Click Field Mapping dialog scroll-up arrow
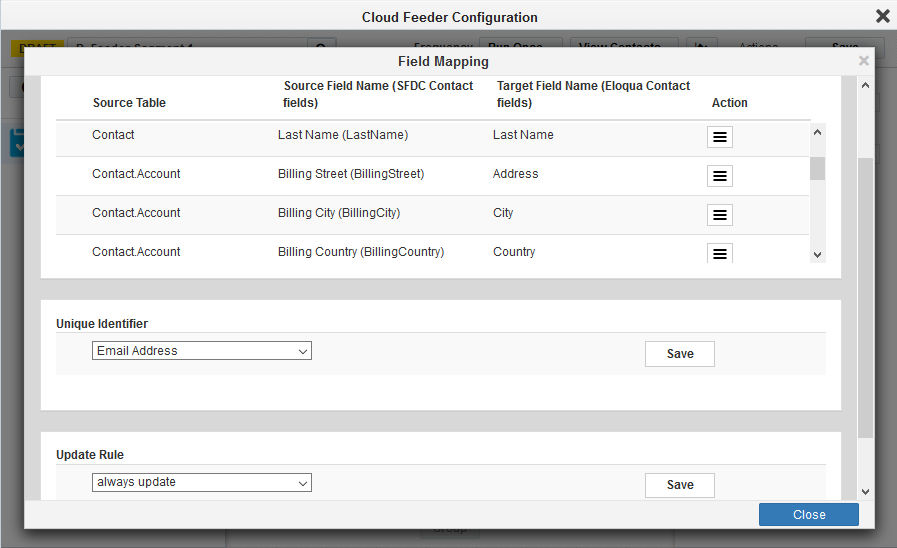 (x=865, y=86)
